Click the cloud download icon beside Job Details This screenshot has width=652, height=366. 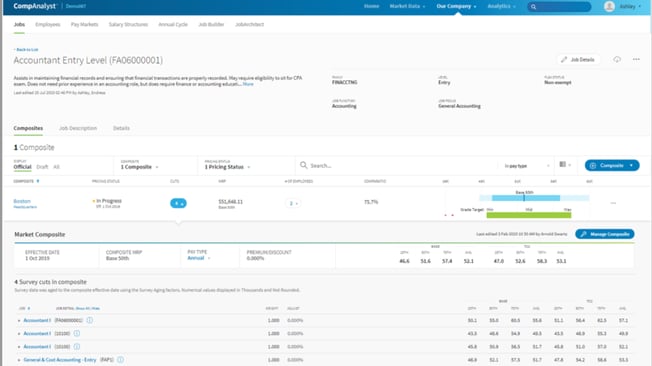pyautogui.click(x=617, y=59)
